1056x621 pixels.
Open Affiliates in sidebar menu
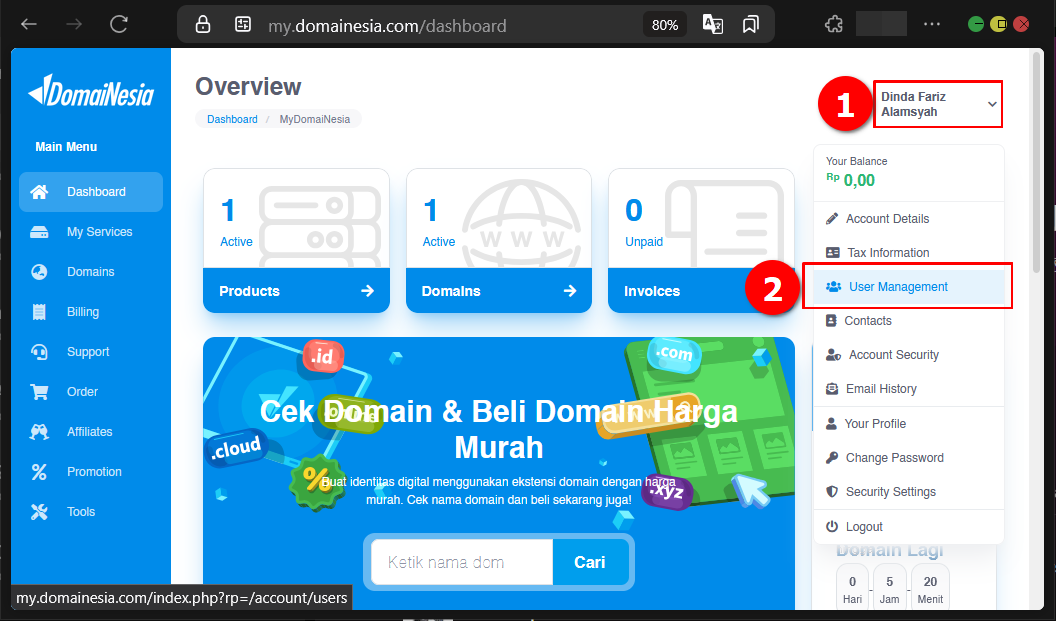click(x=91, y=432)
